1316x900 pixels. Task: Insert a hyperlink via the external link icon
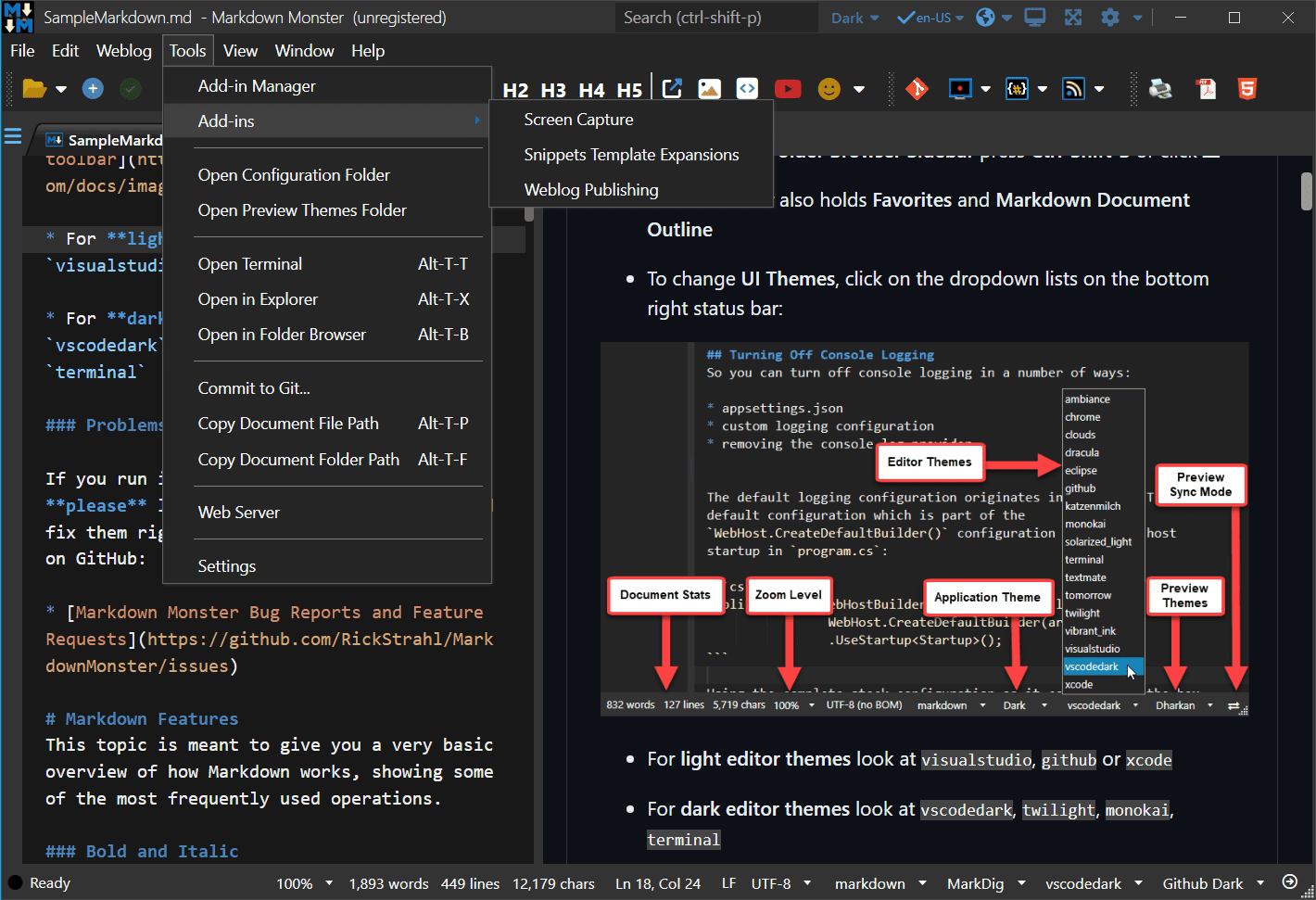coord(673,89)
